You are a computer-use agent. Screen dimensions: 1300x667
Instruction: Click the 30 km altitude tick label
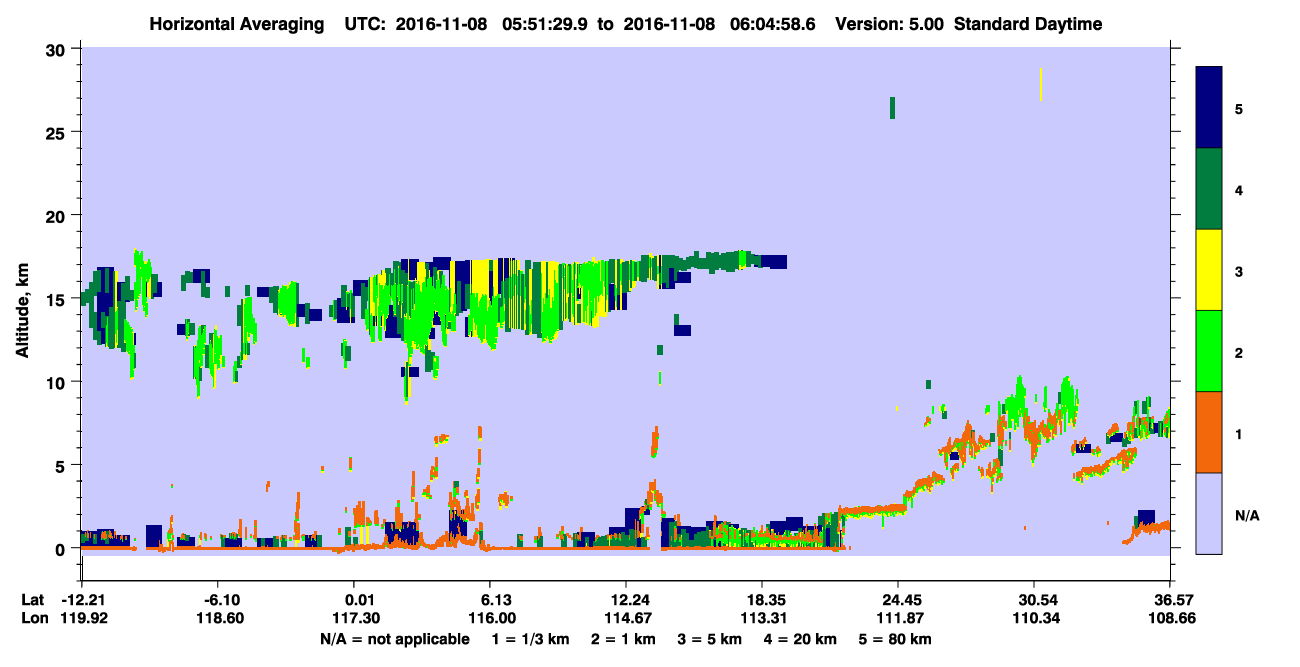58,49
